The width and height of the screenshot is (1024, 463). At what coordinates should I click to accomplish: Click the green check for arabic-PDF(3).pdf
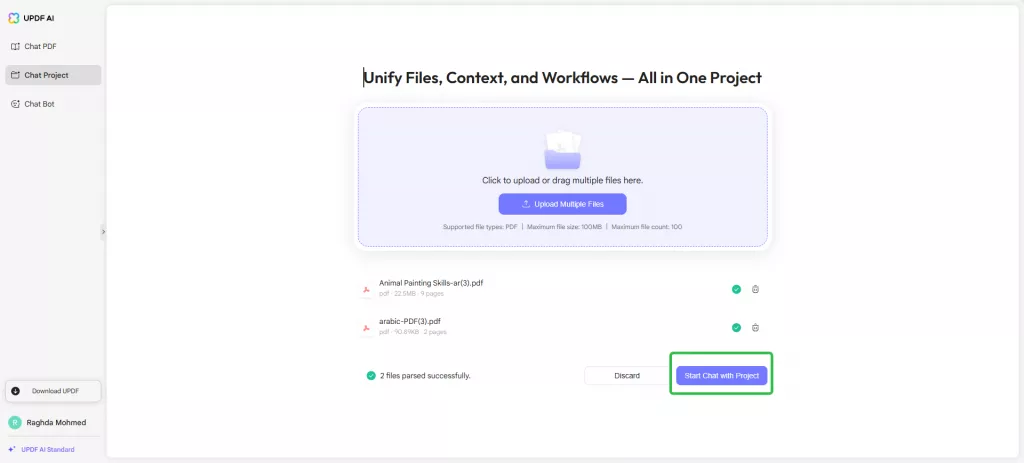pyautogui.click(x=736, y=327)
